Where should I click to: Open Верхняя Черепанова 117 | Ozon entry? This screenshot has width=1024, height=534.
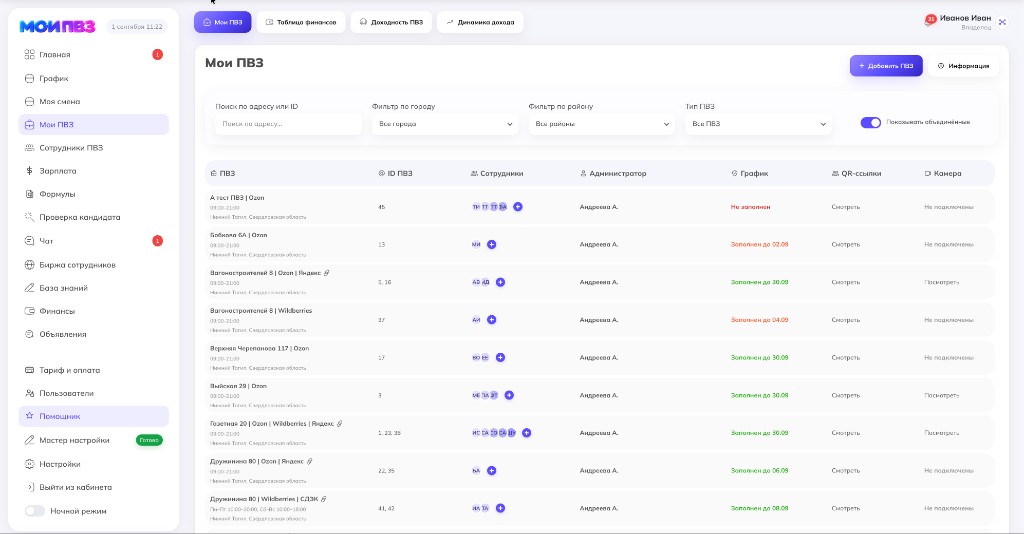259,349
